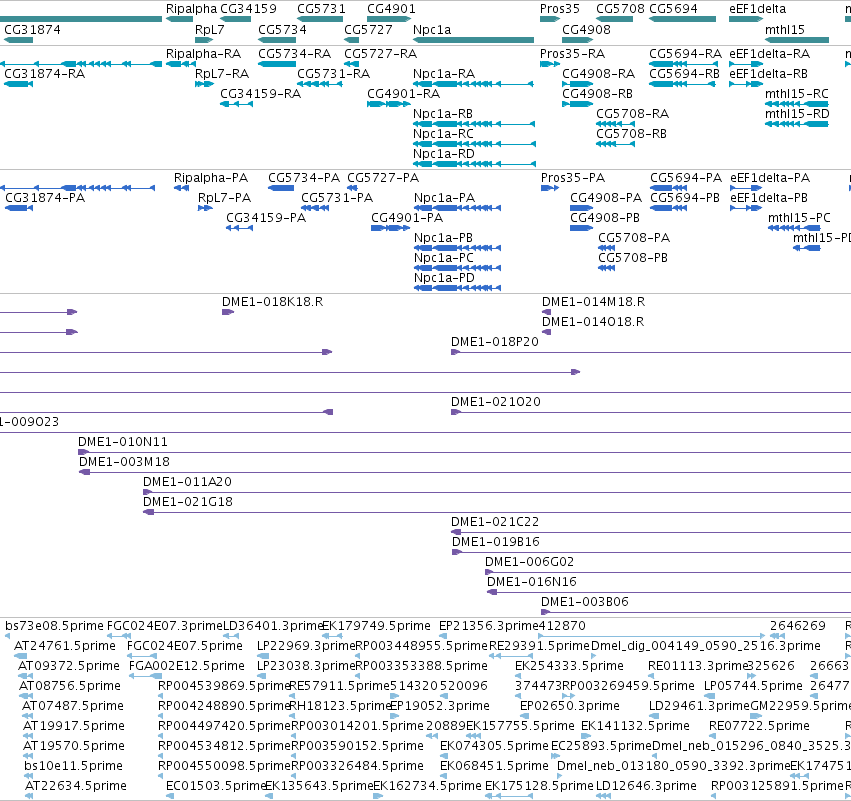
Task: Click EST EC01503.5prime
Action: (215, 786)
